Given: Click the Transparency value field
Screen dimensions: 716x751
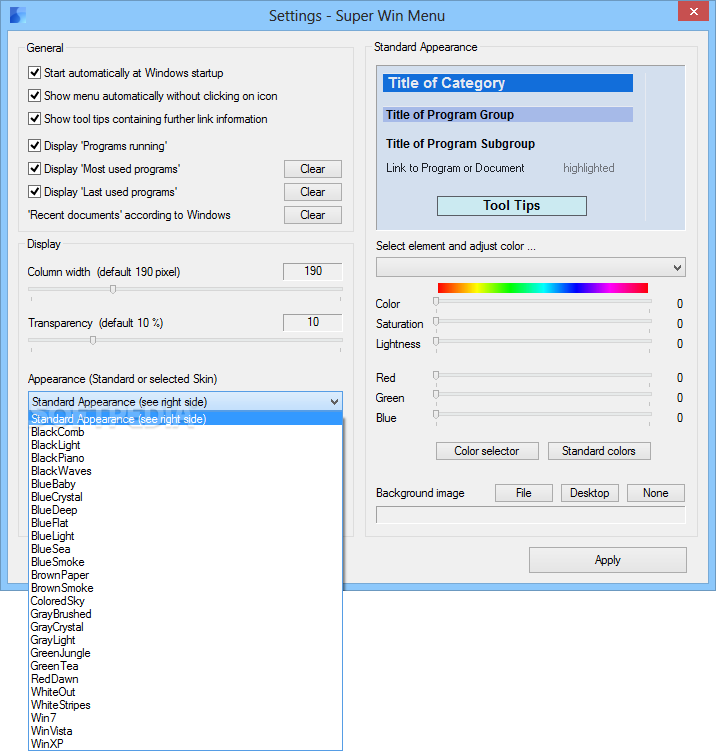Looking at the screenshot, I should 313,322.
